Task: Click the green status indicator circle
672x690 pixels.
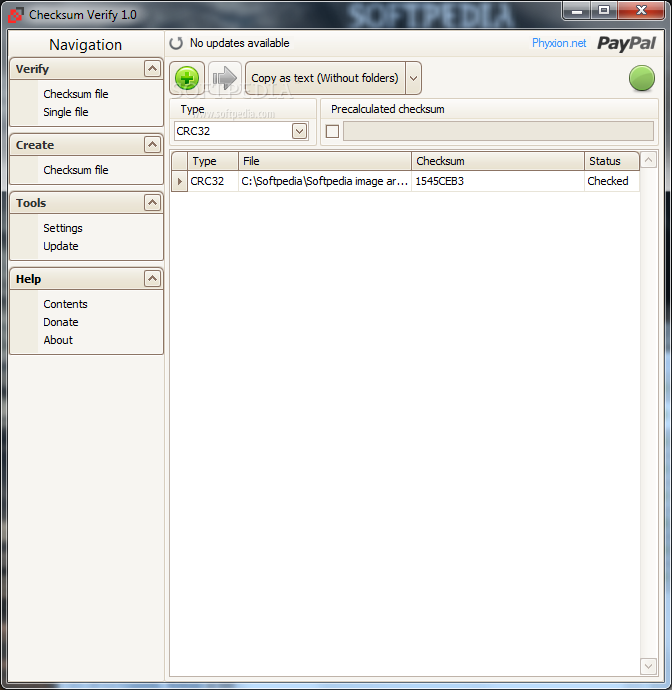Action: [x=642, y=78]
